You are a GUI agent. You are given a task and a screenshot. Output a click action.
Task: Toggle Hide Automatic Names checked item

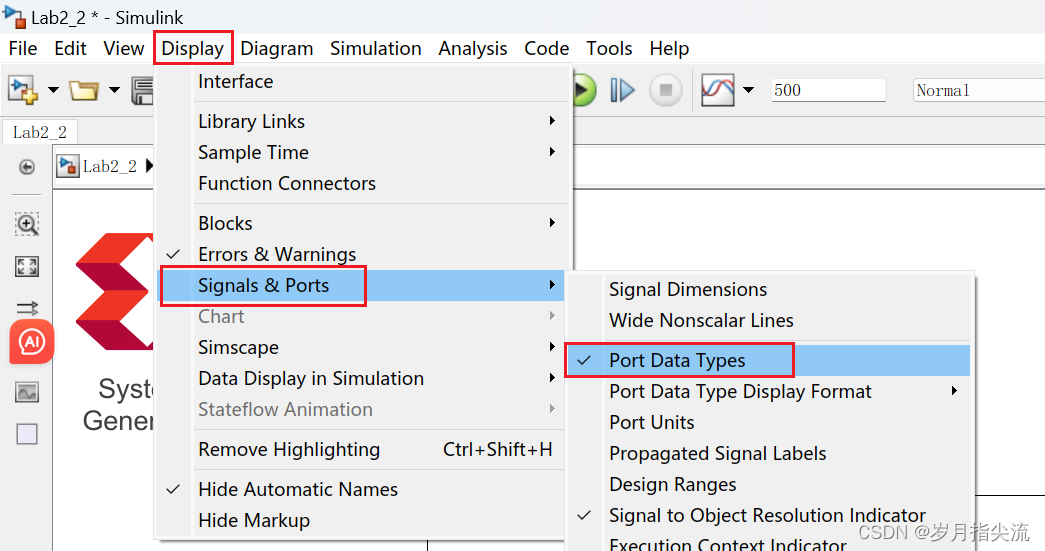pyautogui.click(x=363, y=489)
